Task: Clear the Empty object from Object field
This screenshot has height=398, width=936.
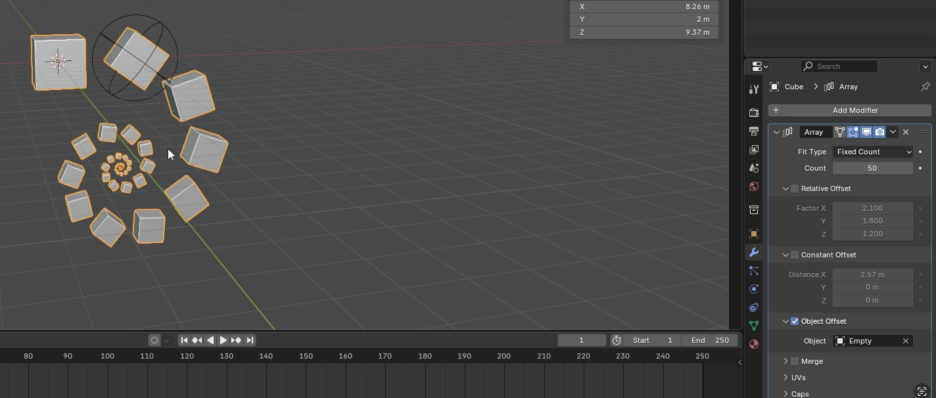Action: (x=906, y=341)
